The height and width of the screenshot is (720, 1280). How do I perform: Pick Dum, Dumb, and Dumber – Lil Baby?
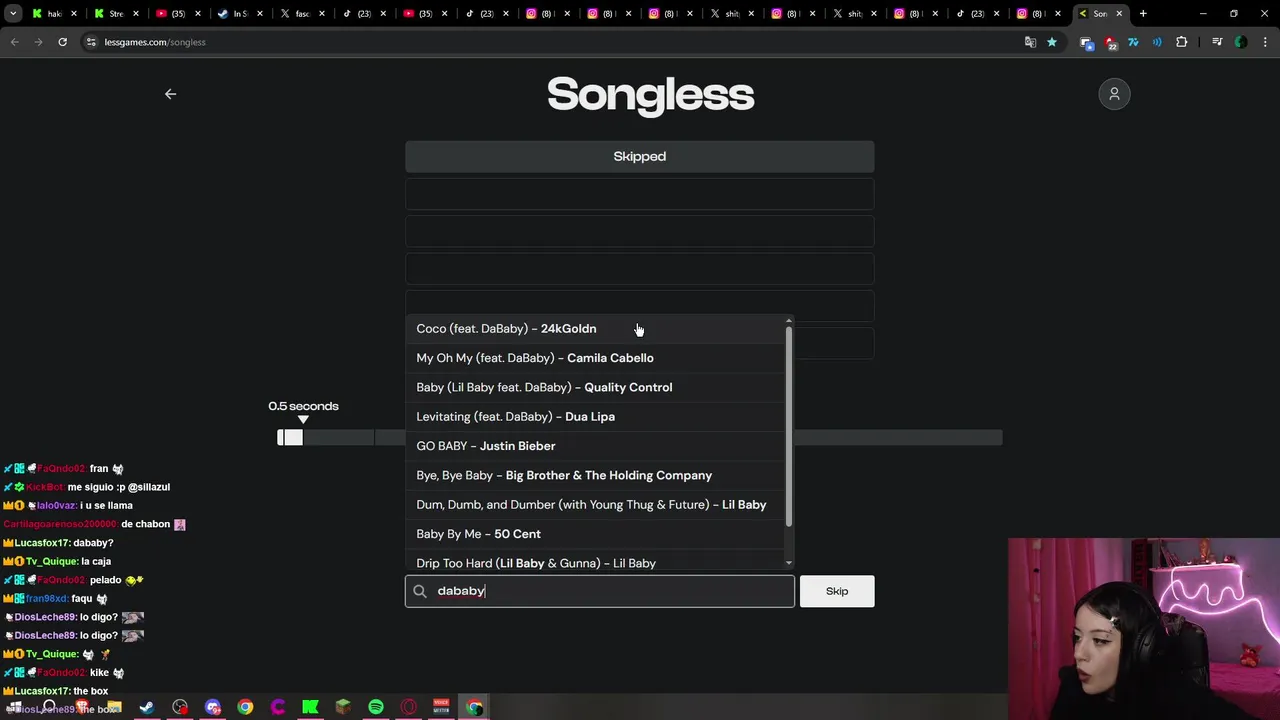[596, 504]
